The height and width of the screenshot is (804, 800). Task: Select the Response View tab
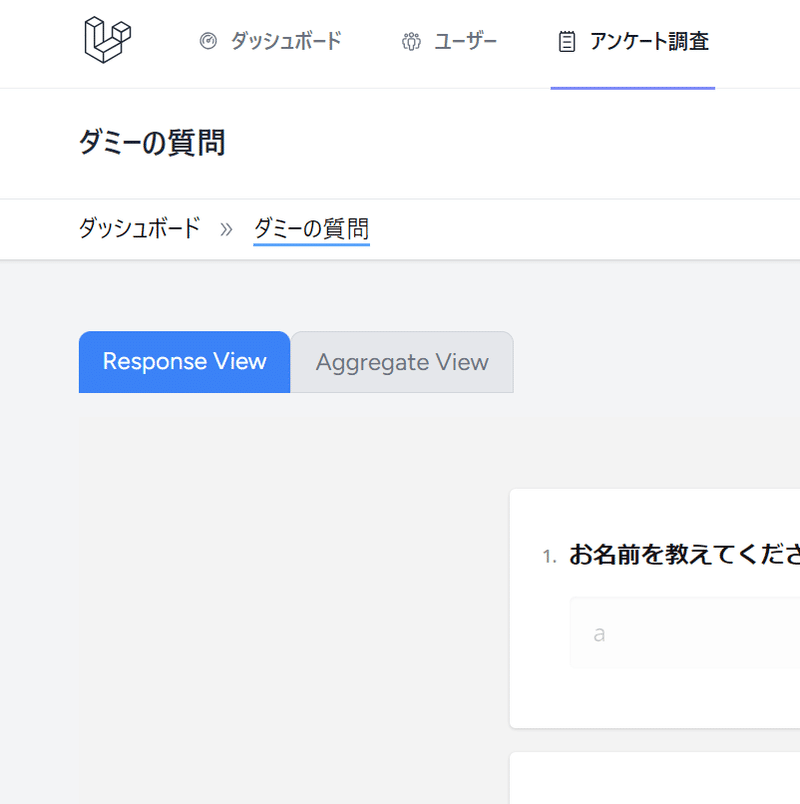(184, 362)
